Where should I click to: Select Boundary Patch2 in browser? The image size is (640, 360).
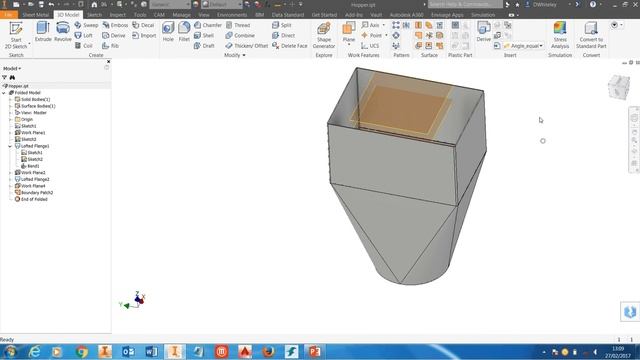click(34, 193)
